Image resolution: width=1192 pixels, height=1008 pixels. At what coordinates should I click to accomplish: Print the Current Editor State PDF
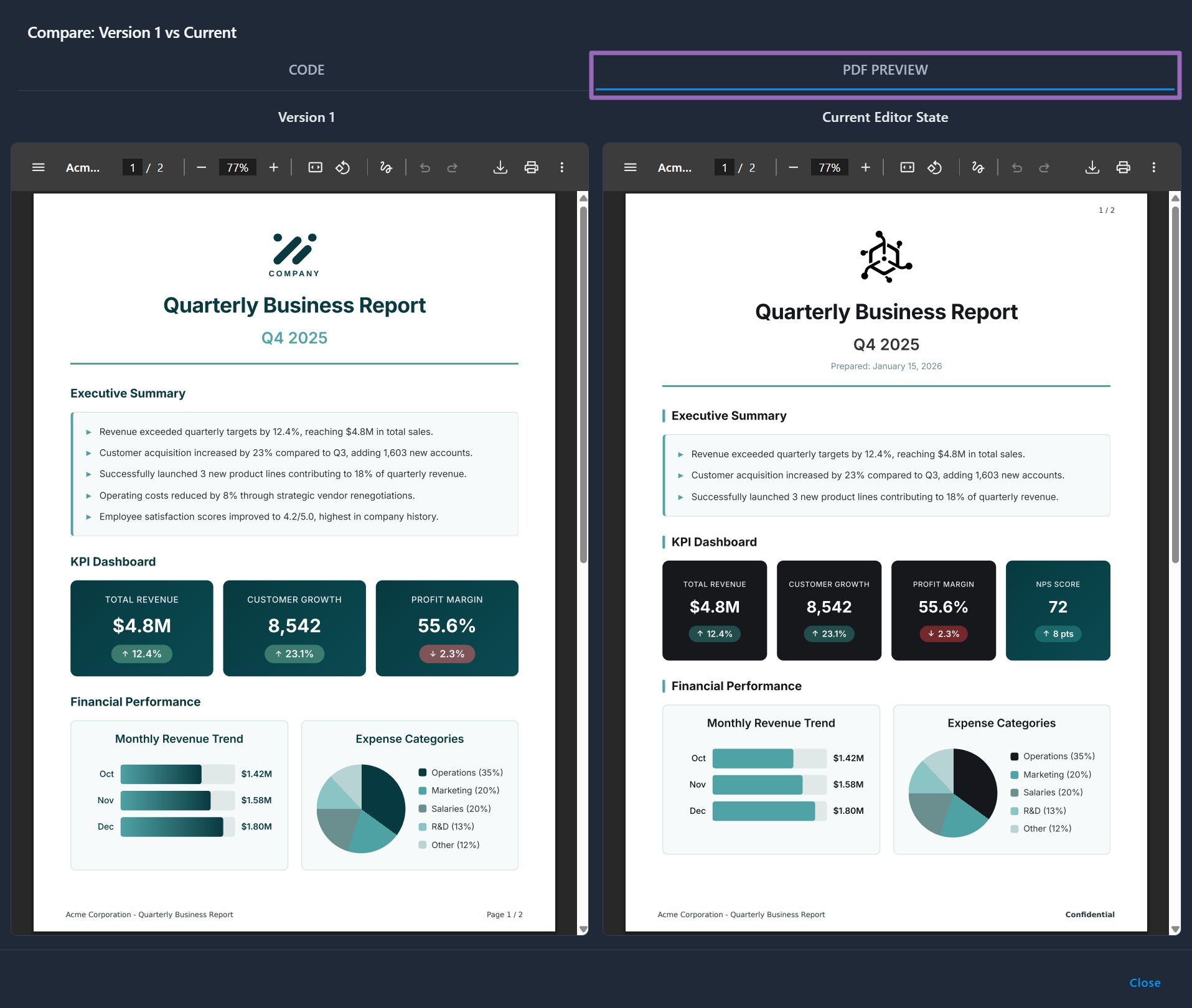pos(1123,167)
